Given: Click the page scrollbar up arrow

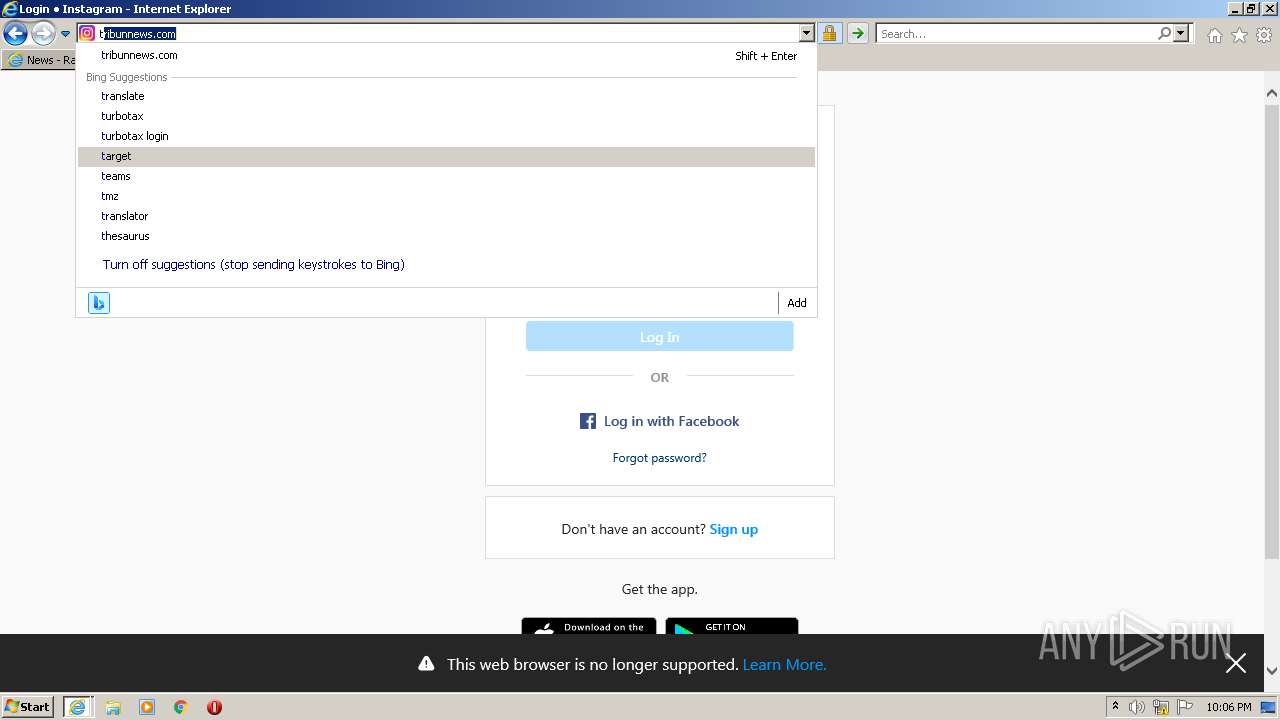Looking at the screenshot, I should (x=1271, y=93).
